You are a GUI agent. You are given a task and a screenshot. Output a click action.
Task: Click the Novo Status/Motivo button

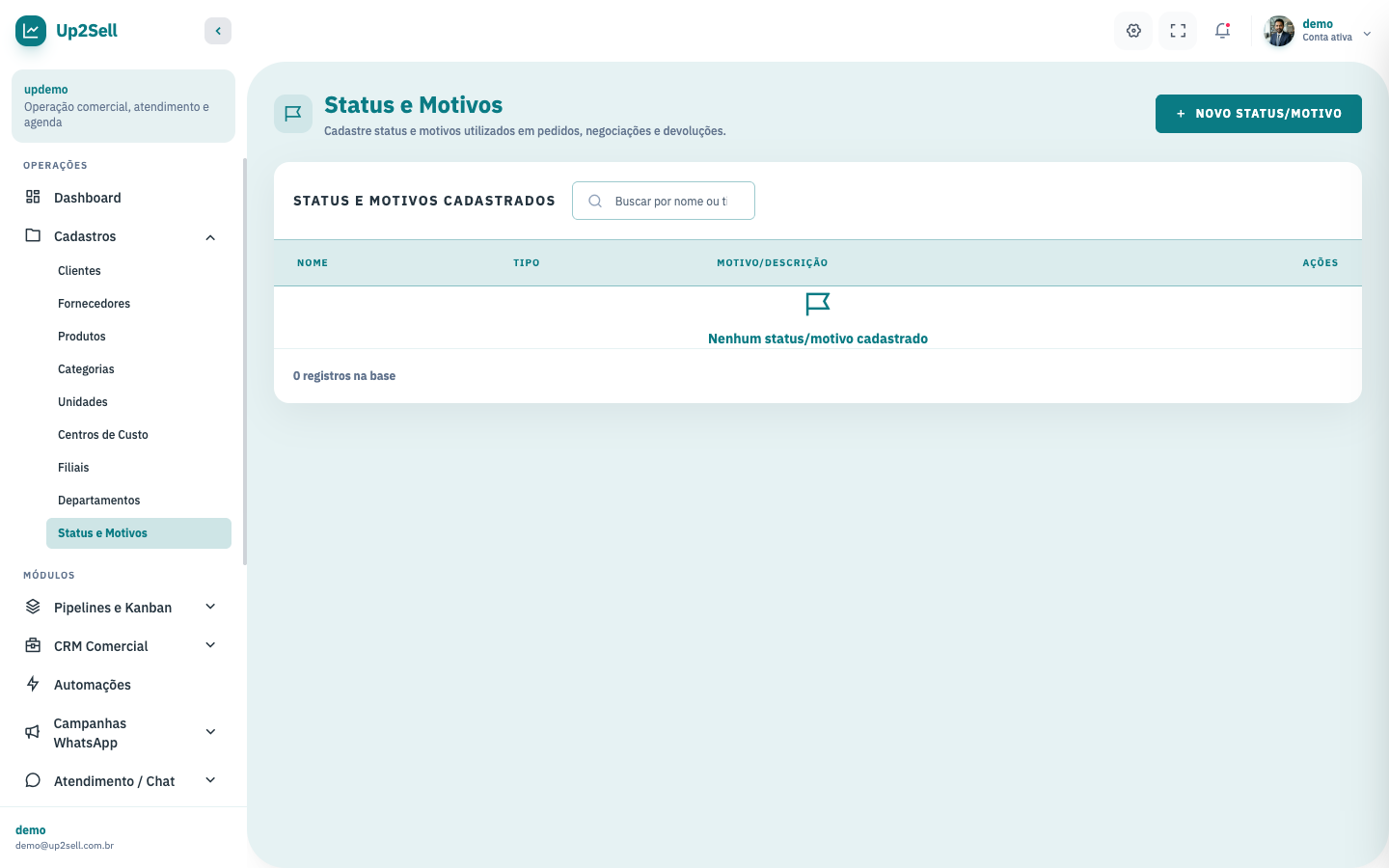tap(1259, 114)
